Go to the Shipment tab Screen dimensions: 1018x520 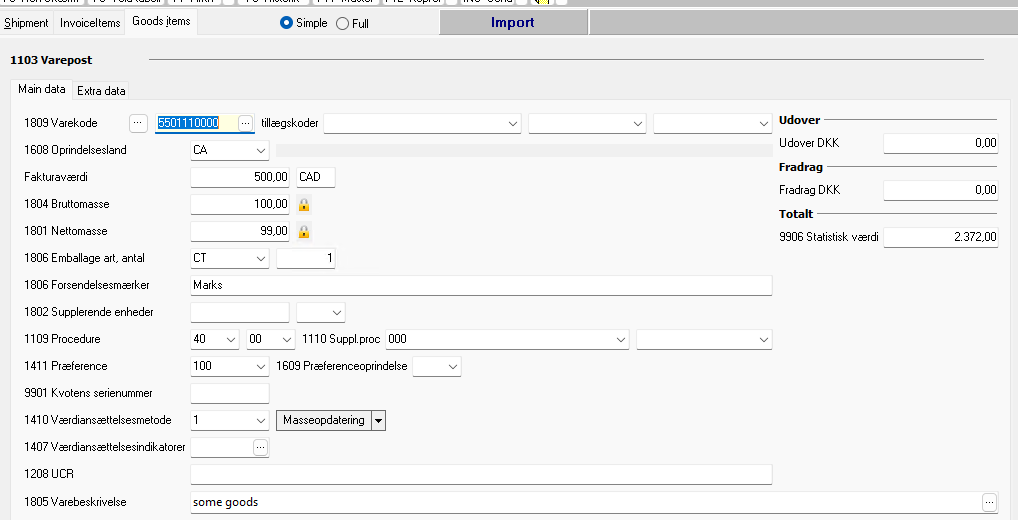pos(27,23)
